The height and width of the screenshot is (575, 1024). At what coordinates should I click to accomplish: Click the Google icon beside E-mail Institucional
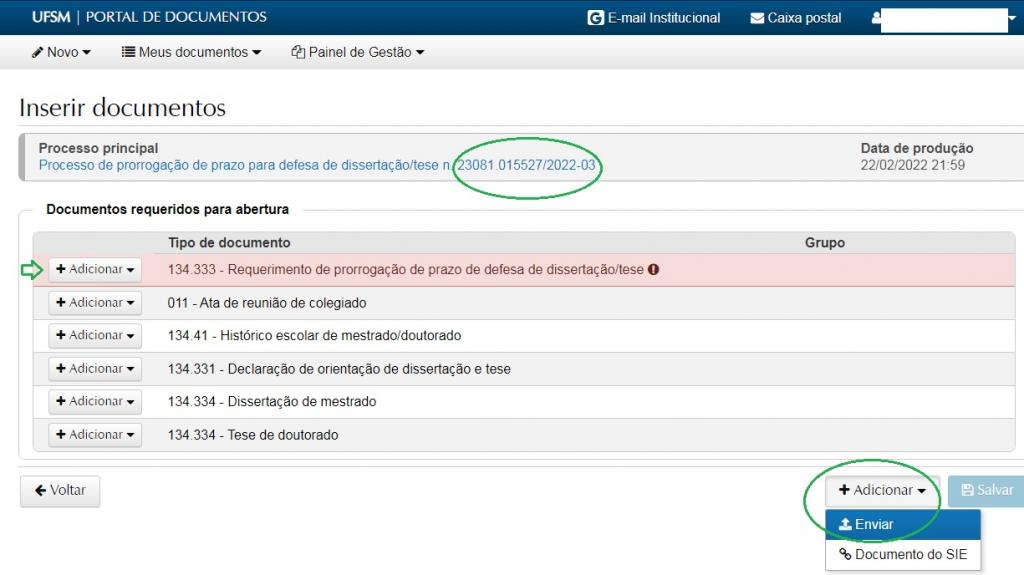point(596,18)
